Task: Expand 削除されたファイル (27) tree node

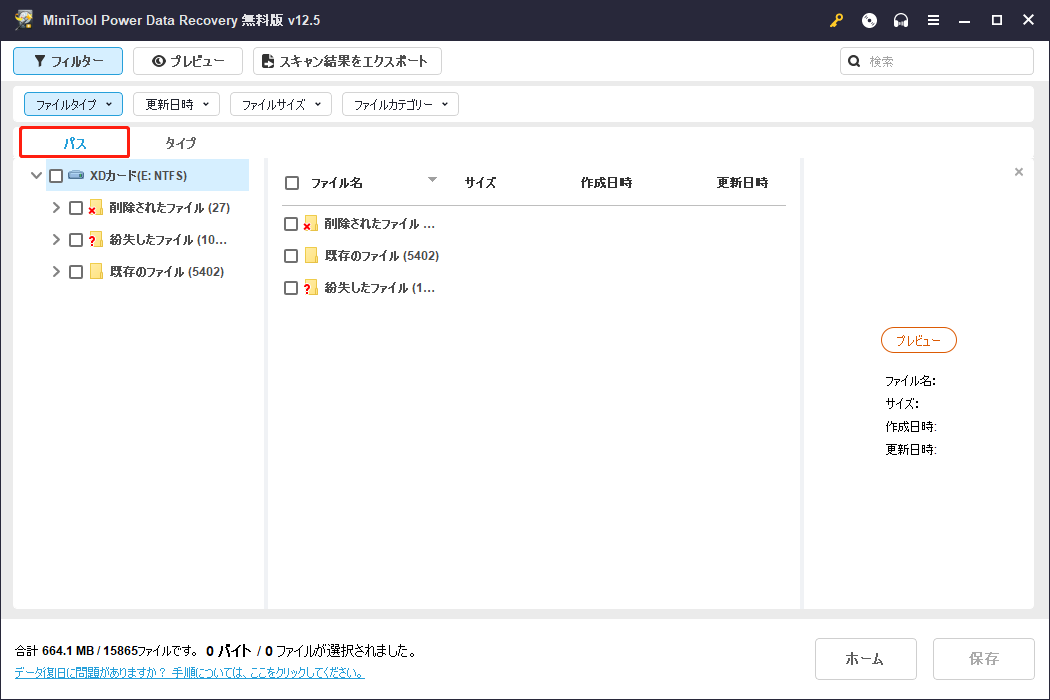Action: tap(56, 208)
